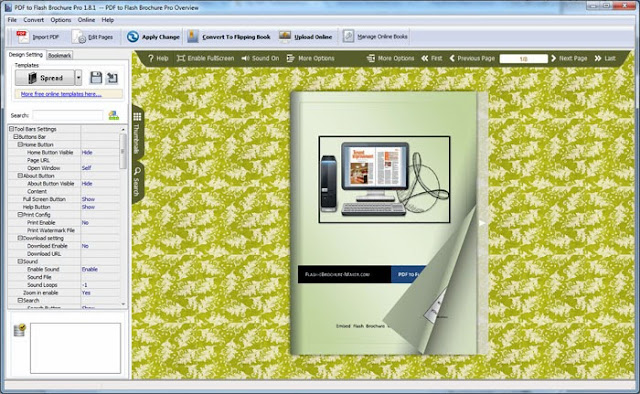
Task: Collapse the About Button node
Action: point(20,176)
